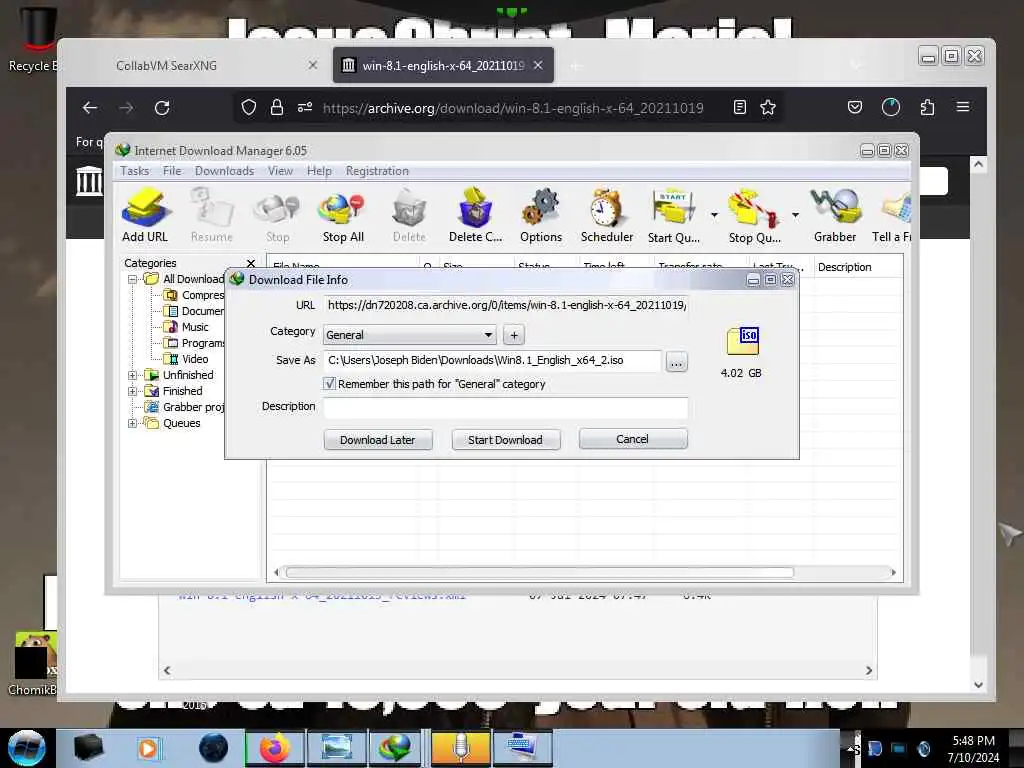
Task: Open the Registration menu
Action: coord(377,171)
